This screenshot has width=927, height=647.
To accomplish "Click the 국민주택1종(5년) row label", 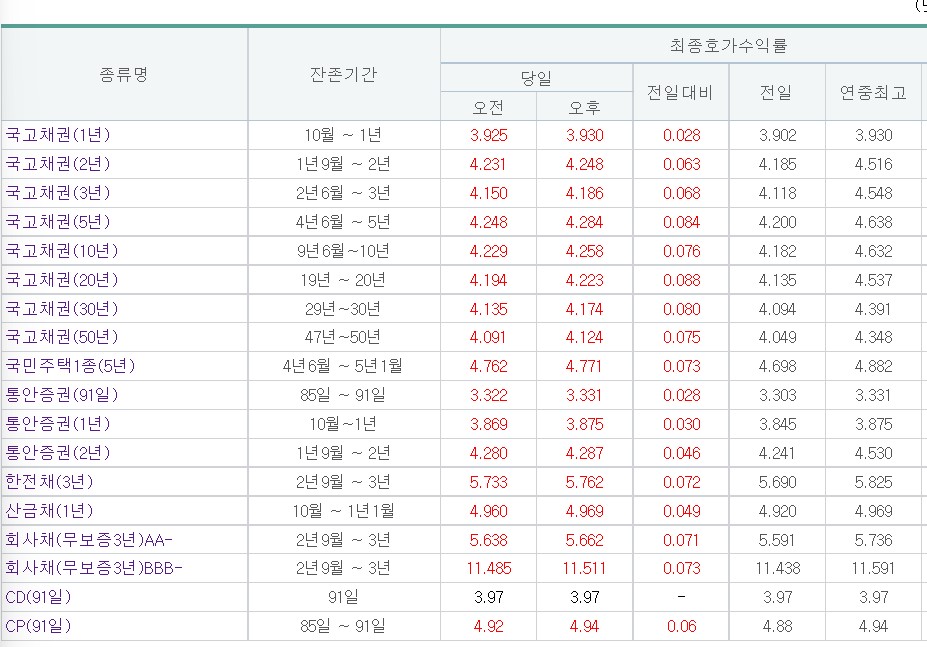I will [71, 367].
